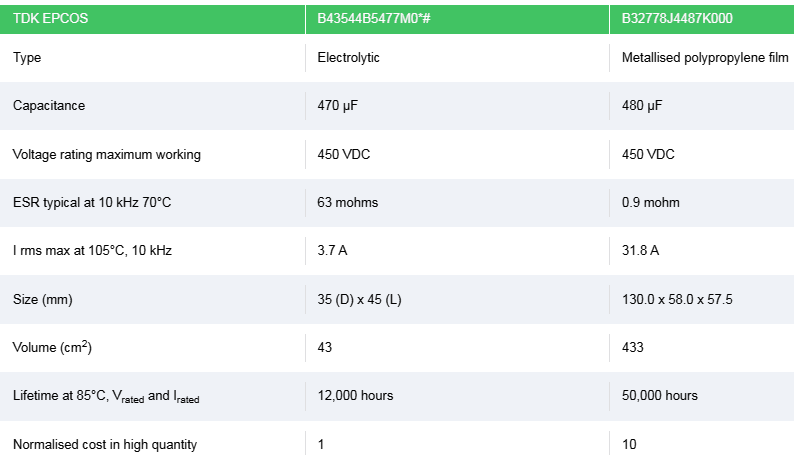Click the Normalised cost in high quantity label
Image resolution: width=794 pixels, height=455 pixels.
105,443
